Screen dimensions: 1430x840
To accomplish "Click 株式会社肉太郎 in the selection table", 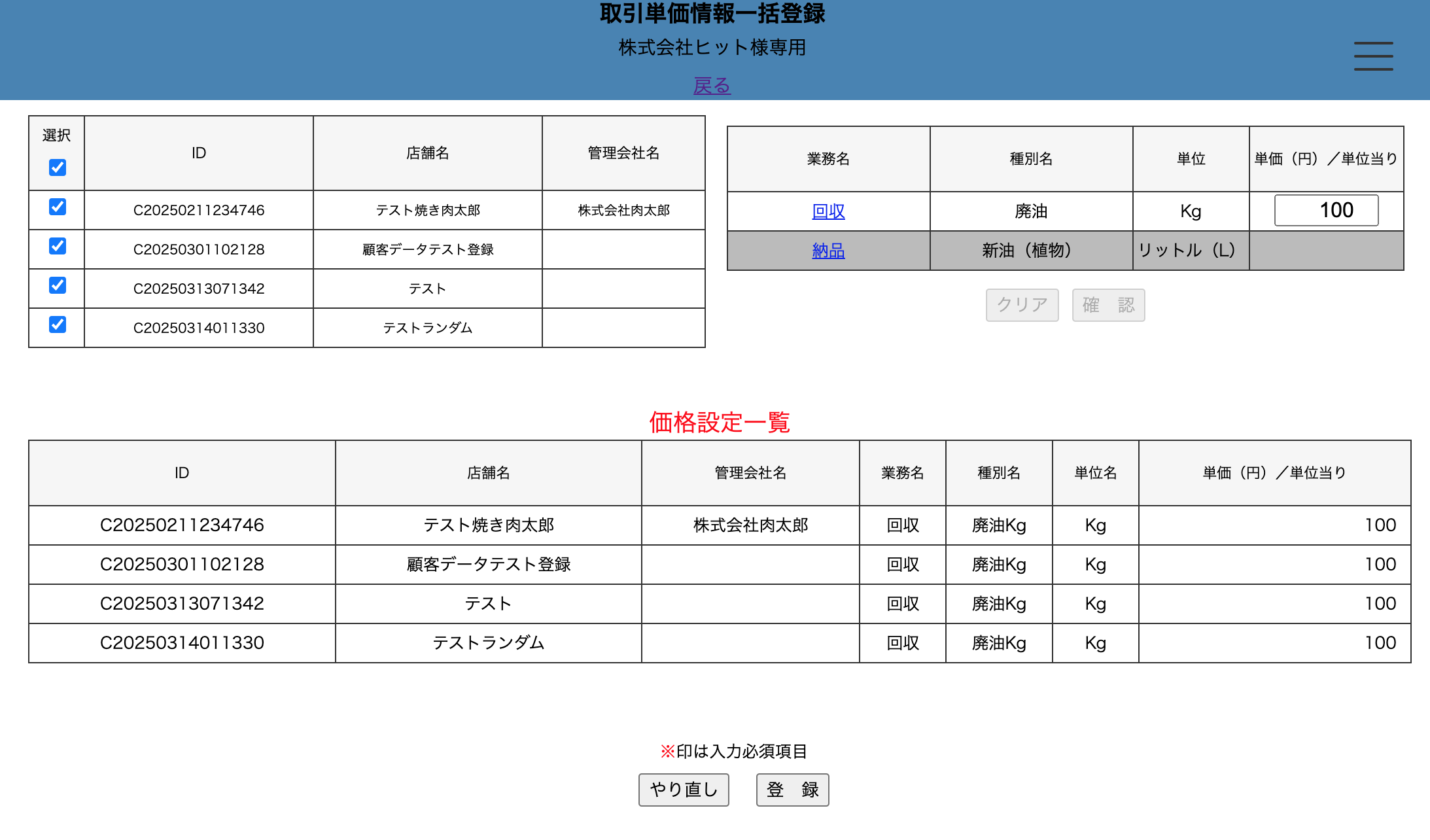I will pos(623,211).
